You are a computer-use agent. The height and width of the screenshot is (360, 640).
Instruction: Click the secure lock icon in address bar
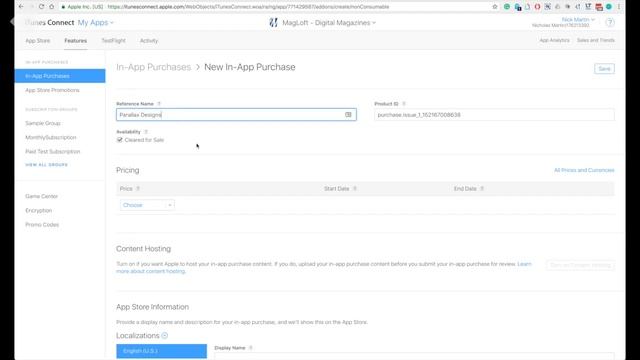(63, 7)
